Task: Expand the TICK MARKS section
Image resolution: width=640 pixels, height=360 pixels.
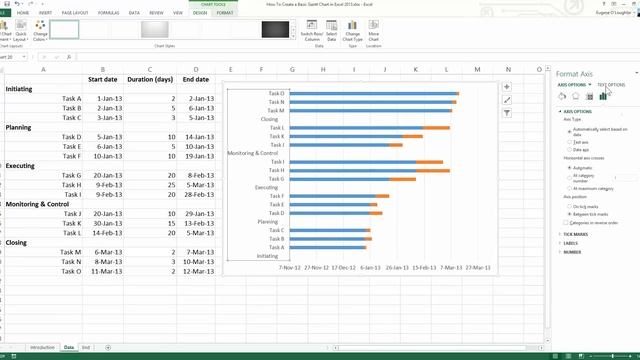Action: 560,234
